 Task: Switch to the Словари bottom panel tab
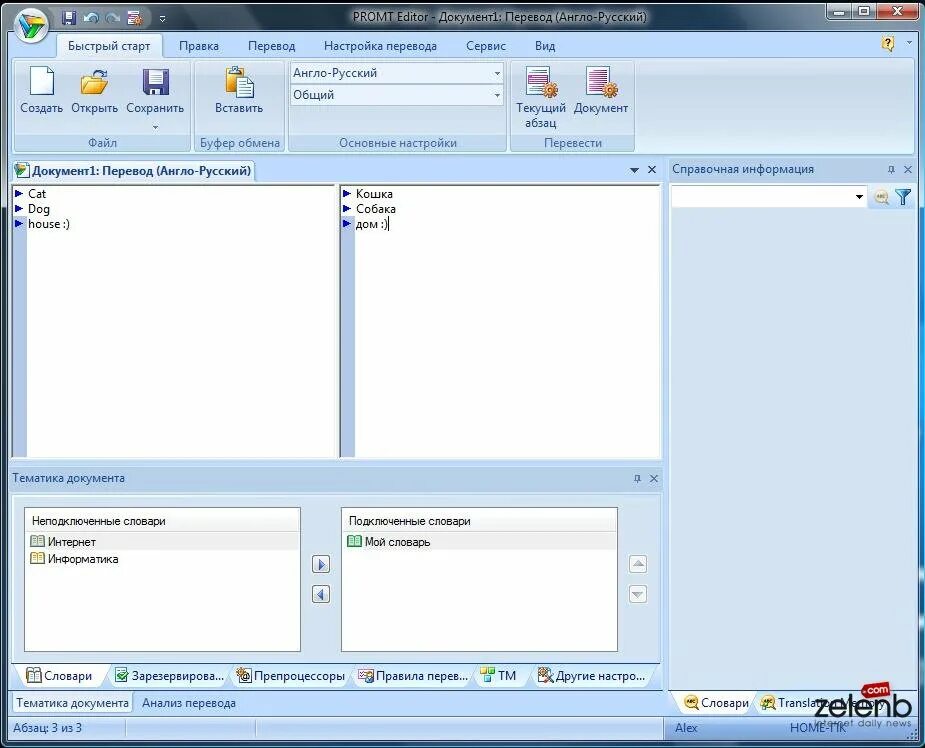click(60, 676)
